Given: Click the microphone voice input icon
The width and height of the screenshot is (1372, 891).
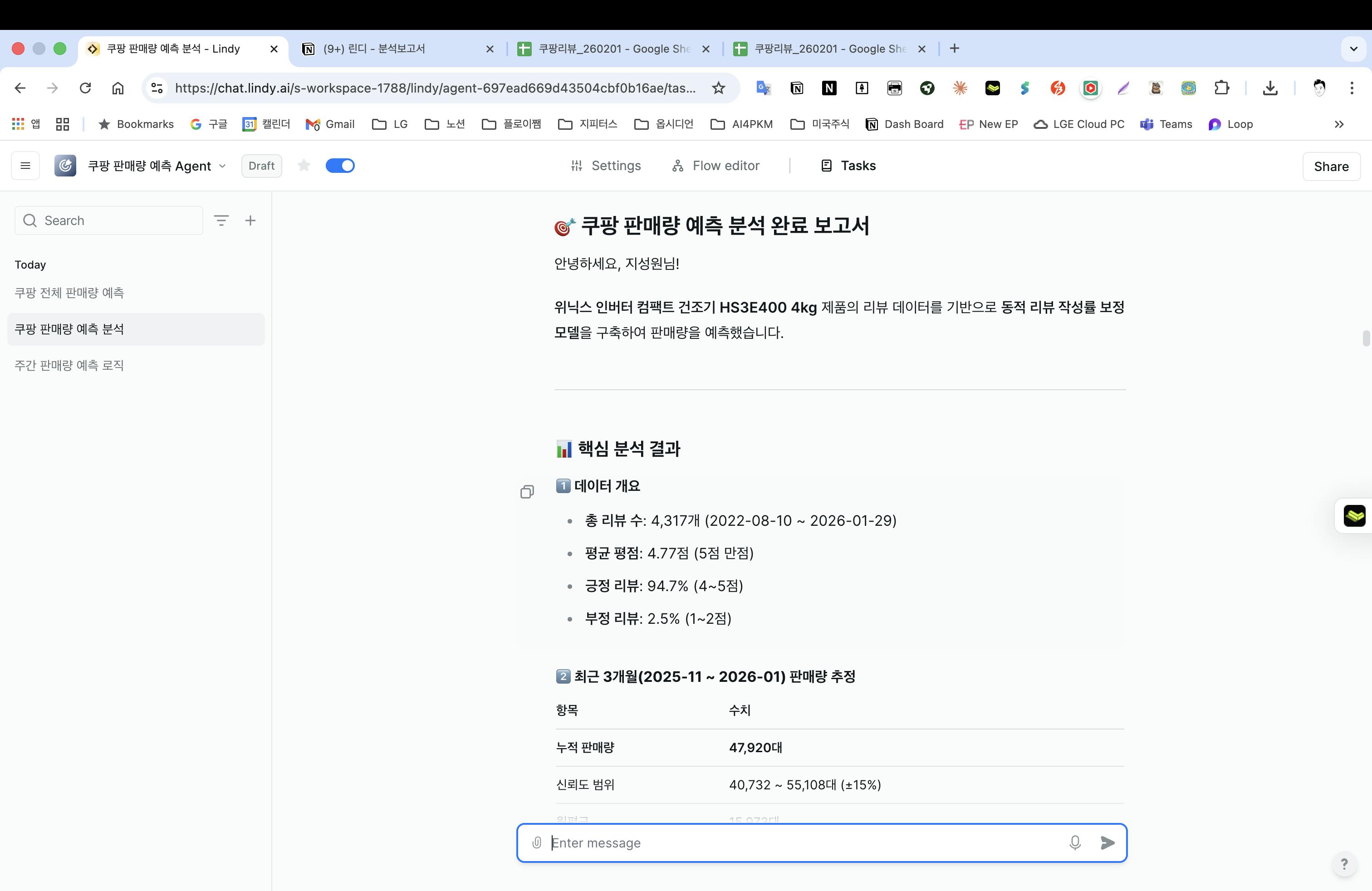Looking at the screenshot, I should click(x=1074, y=842).
